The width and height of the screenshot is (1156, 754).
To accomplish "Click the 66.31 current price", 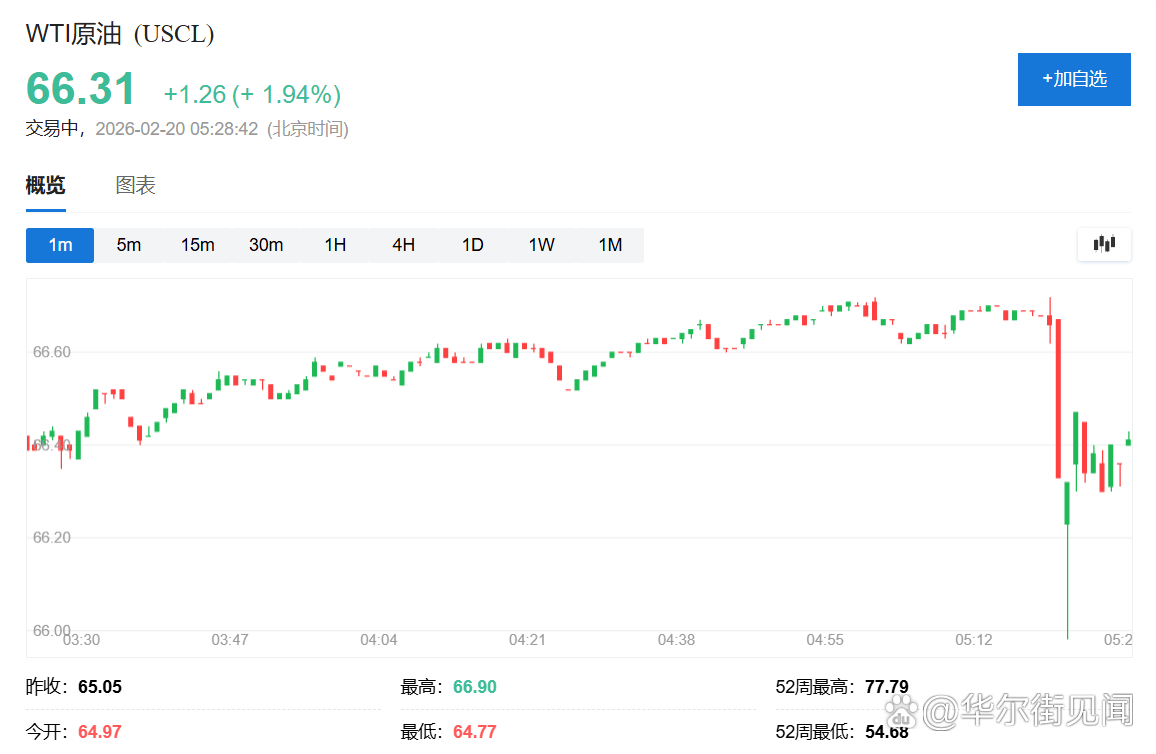I will pos(80,89).
